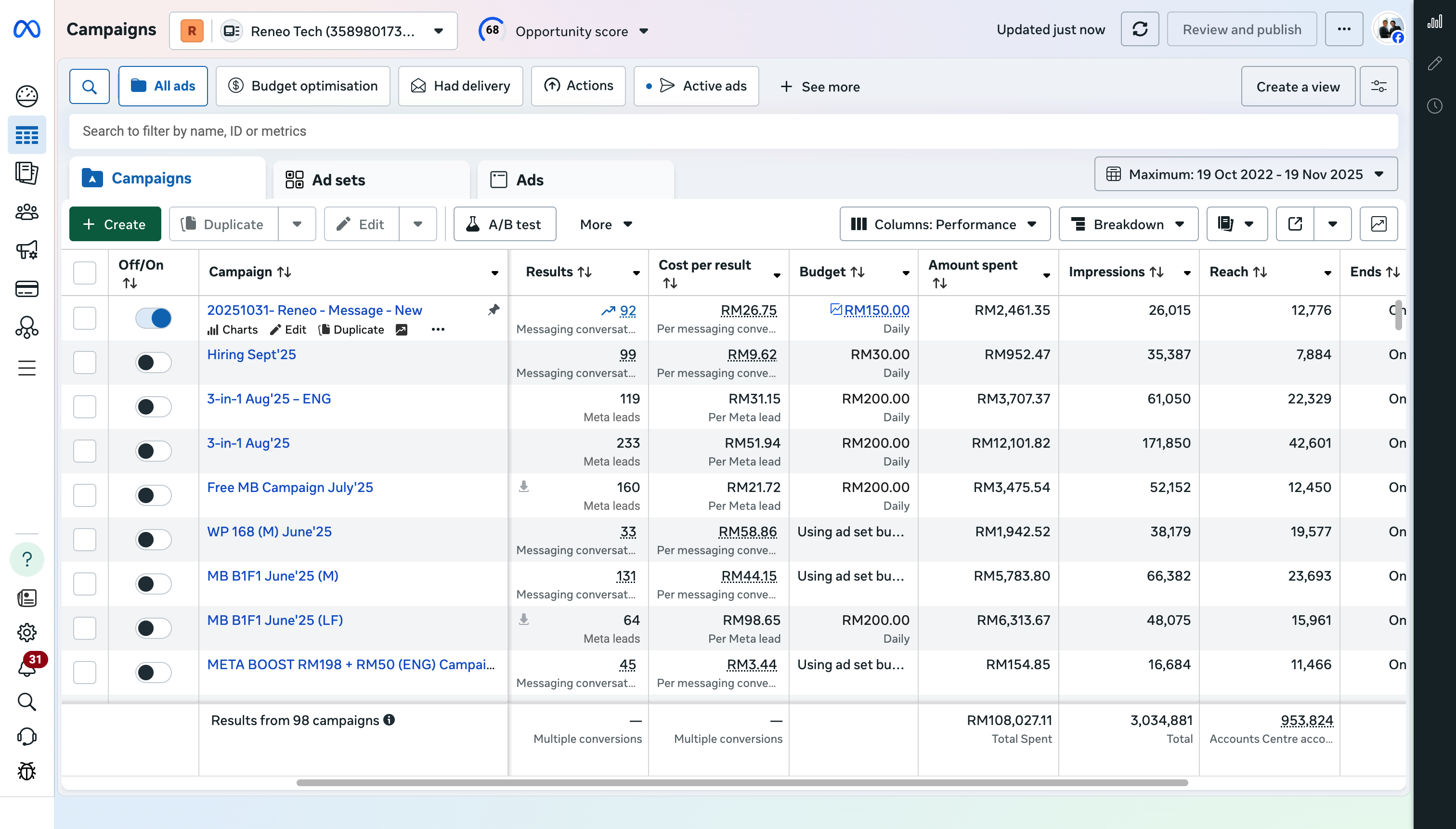
Task: Open the three-dot options menu in header
Action: 1344,29
